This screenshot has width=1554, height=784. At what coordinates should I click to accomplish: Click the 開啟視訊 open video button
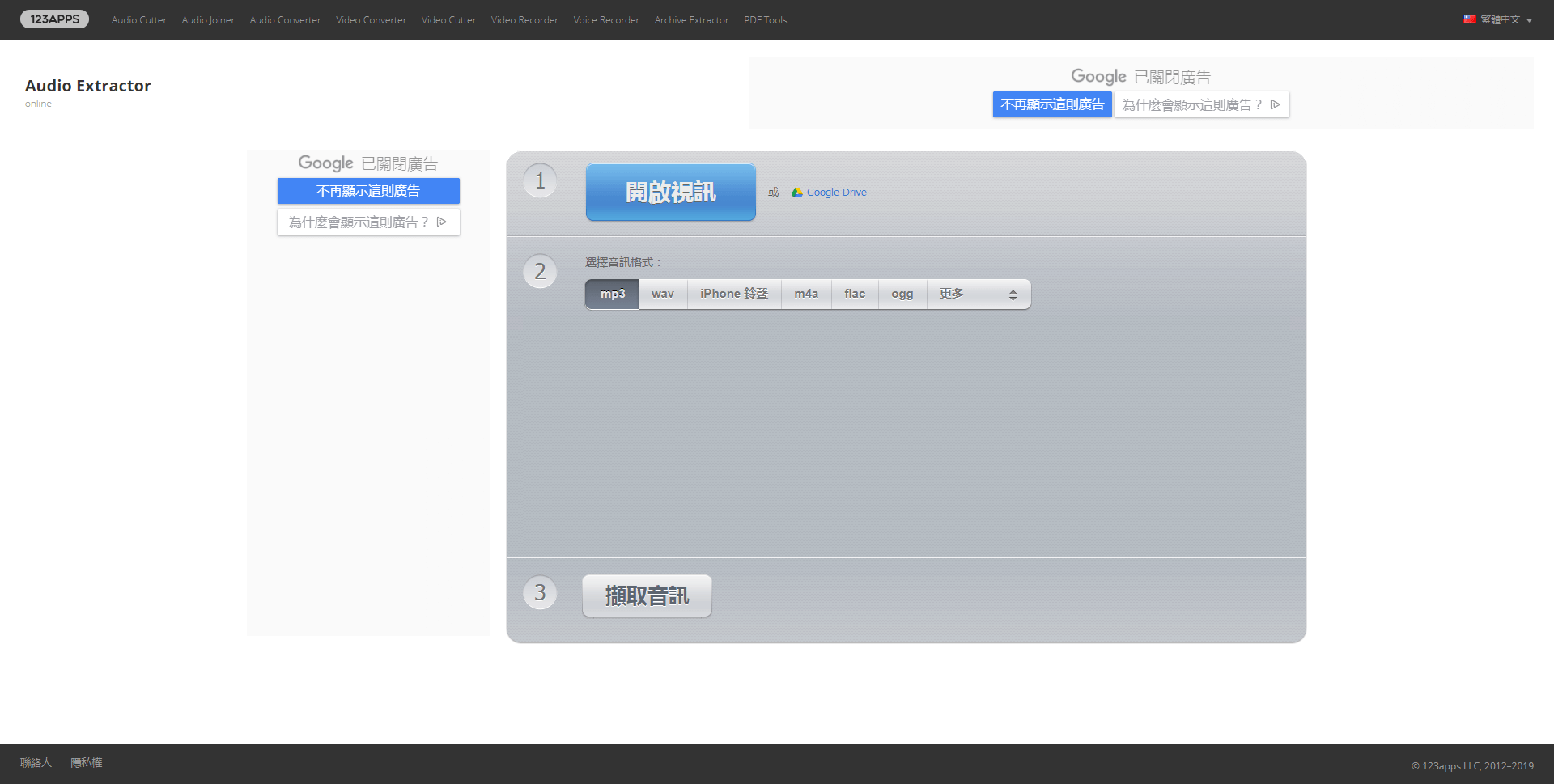(x=671, y=193)
